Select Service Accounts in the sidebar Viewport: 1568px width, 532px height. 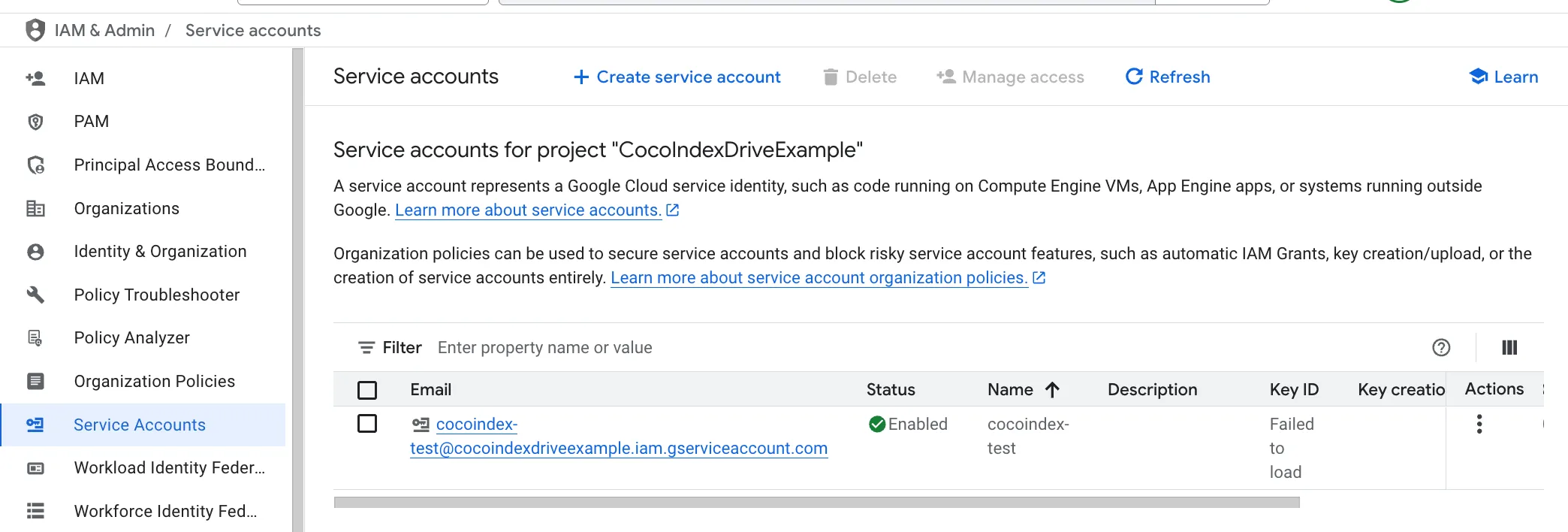pos(143,425)
